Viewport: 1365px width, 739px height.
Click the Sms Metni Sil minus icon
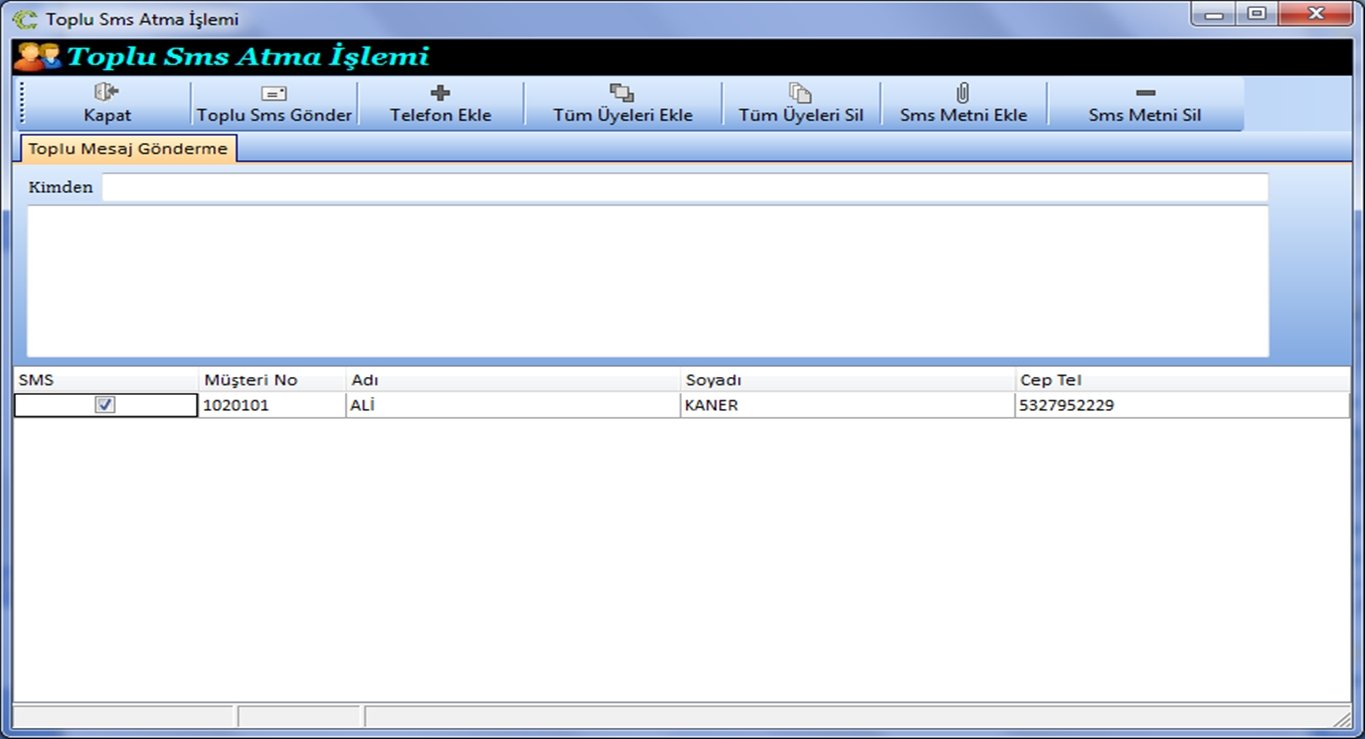(1145, 93)
